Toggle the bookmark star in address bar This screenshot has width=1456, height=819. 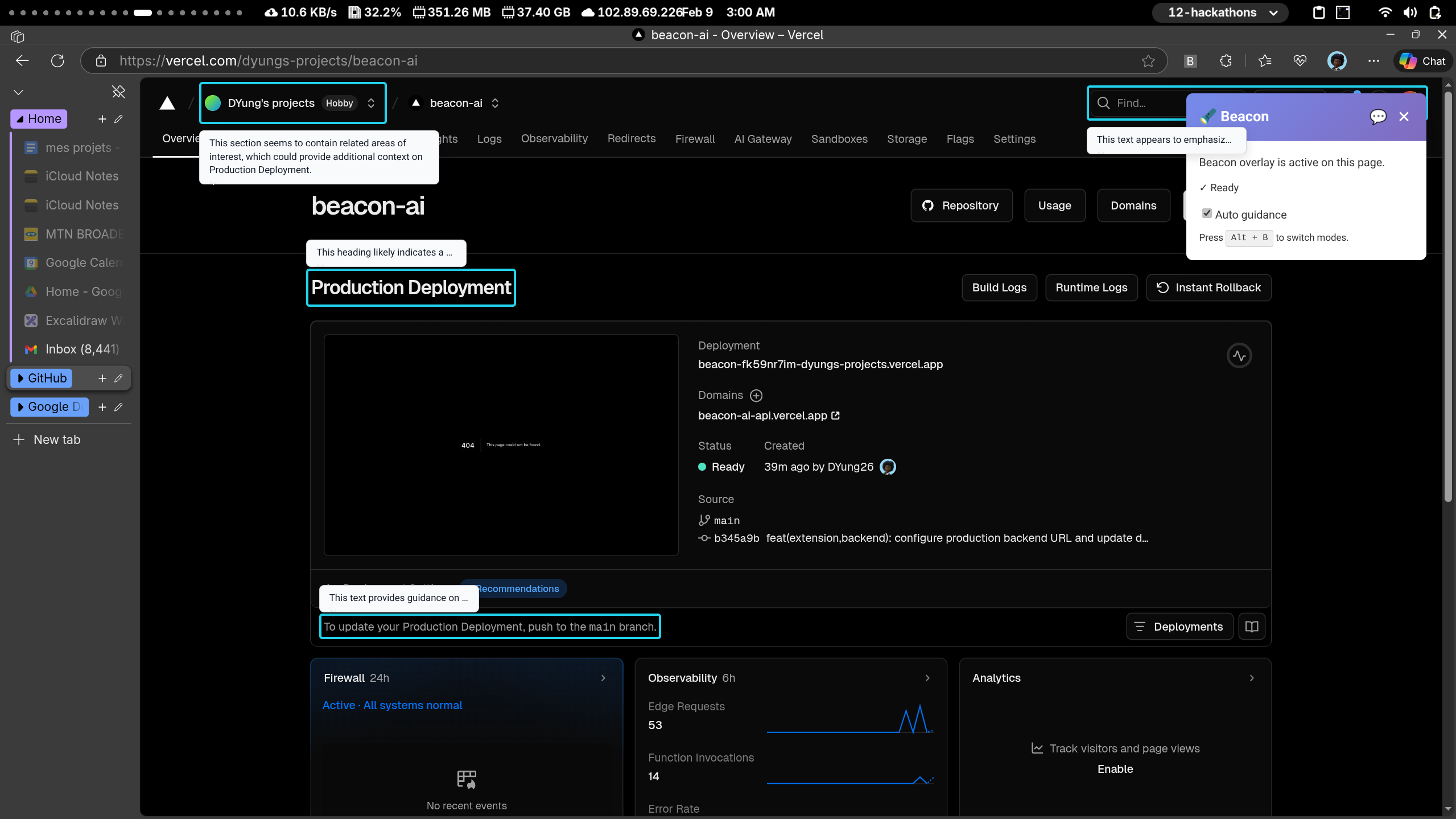click(1148, 61)
